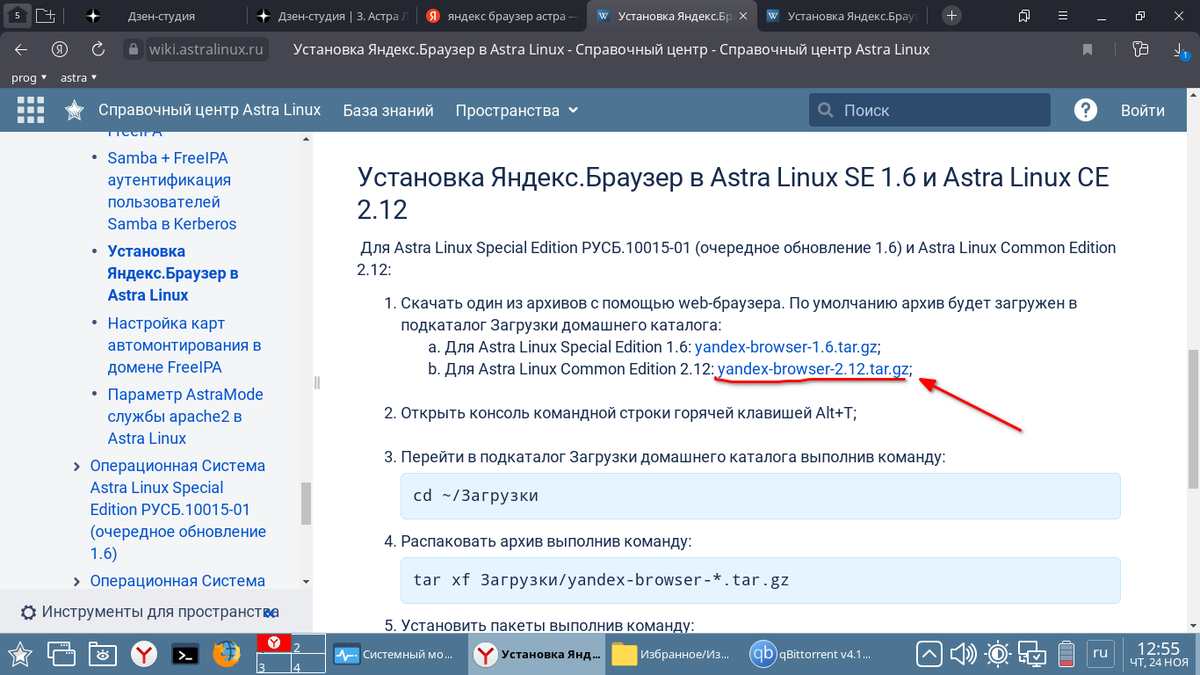Open volume control in system tray
Screen dimensions: 1200x675
point(963,654)
